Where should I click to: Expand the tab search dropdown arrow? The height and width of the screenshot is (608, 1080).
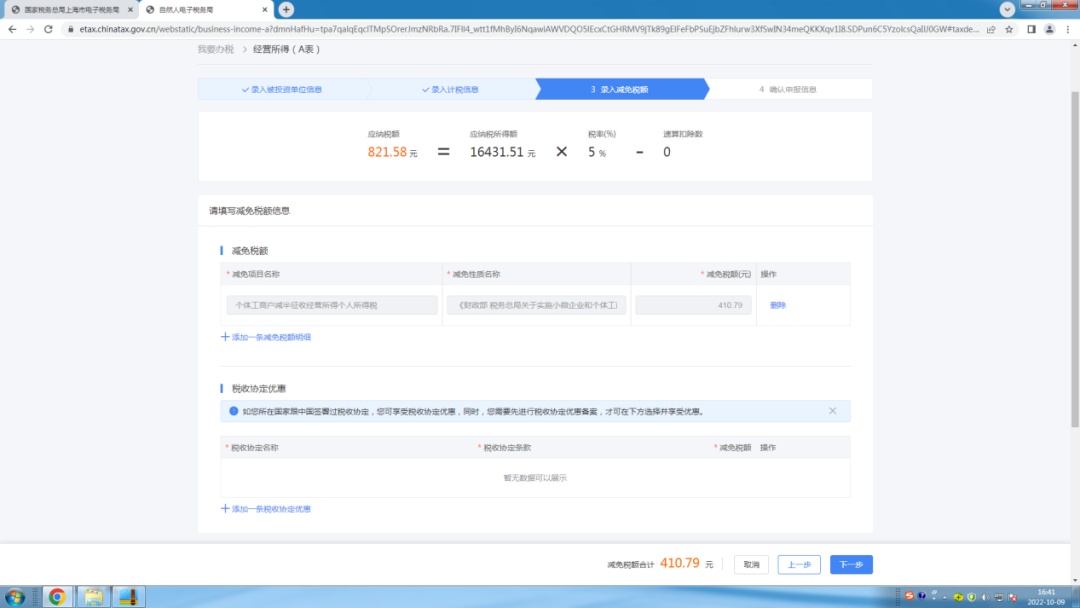click(1007, 10)
